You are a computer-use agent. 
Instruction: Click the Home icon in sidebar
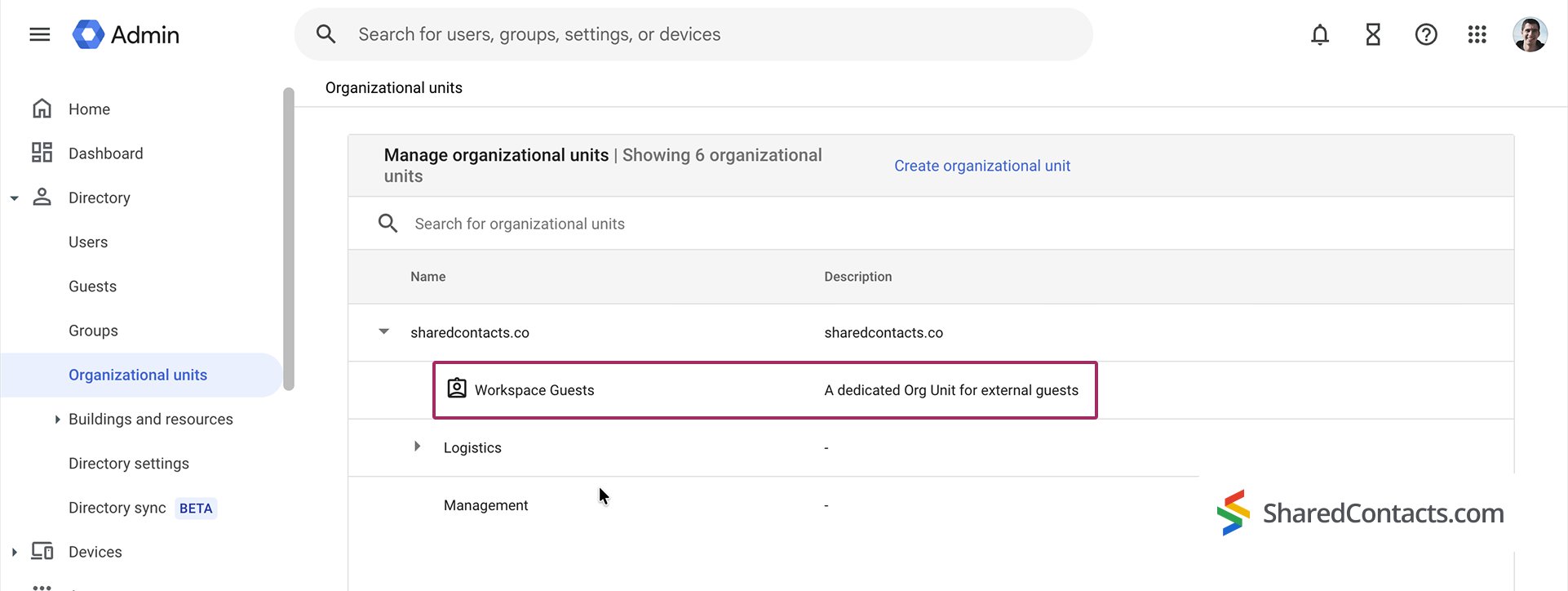click(x=42, y=109)
